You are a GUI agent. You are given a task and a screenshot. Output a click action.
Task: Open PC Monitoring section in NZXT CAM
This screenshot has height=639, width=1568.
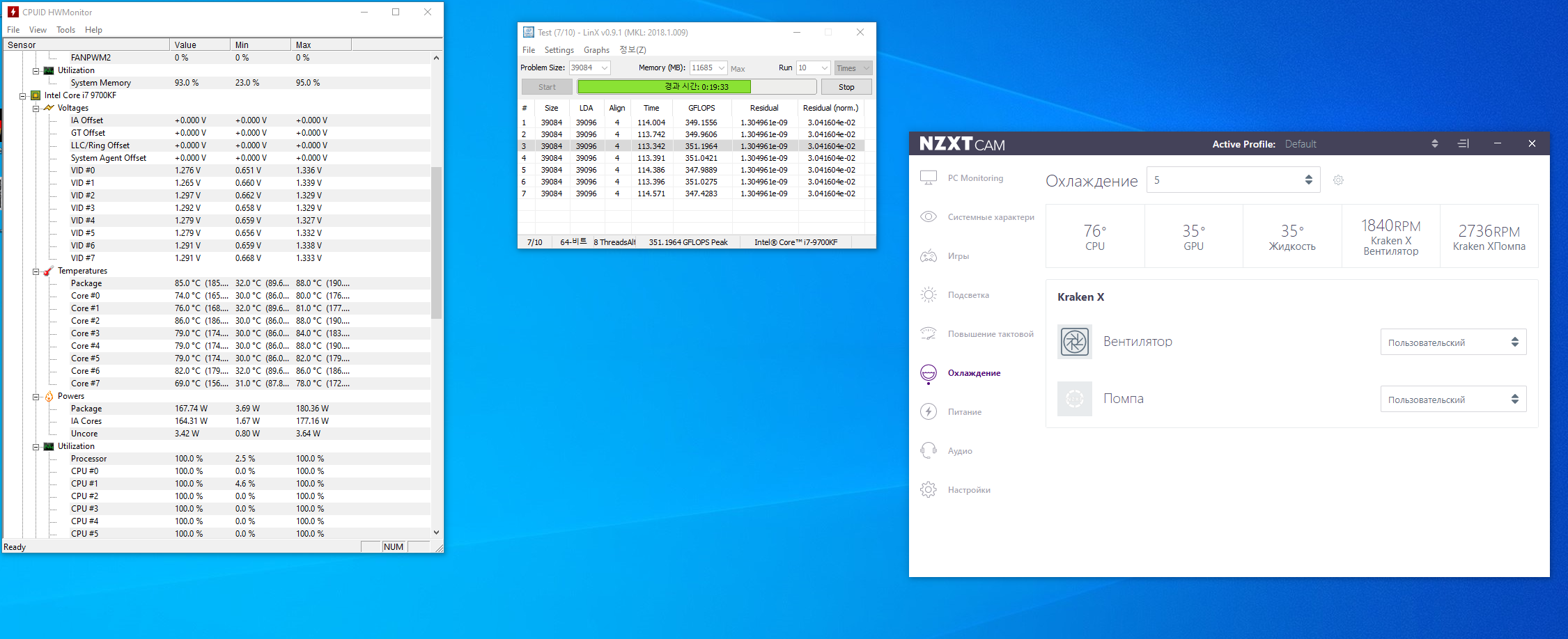coord(975,178)
